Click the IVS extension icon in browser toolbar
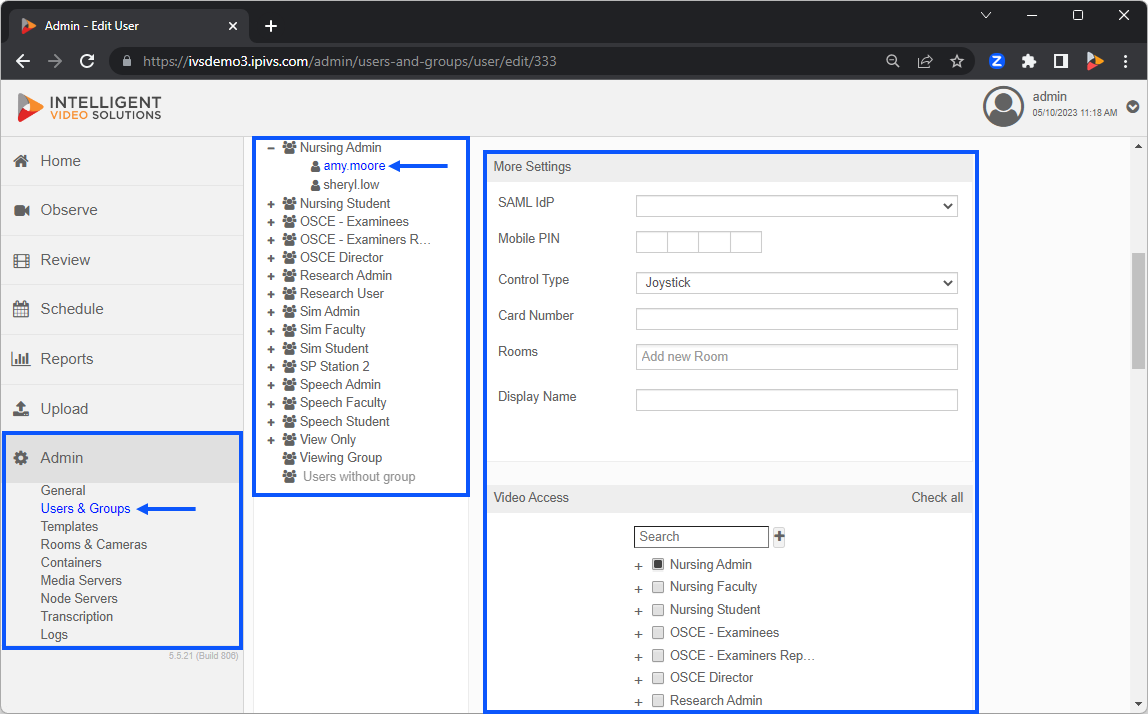Screen dimensions: 1148x714 pos(1095,62)
